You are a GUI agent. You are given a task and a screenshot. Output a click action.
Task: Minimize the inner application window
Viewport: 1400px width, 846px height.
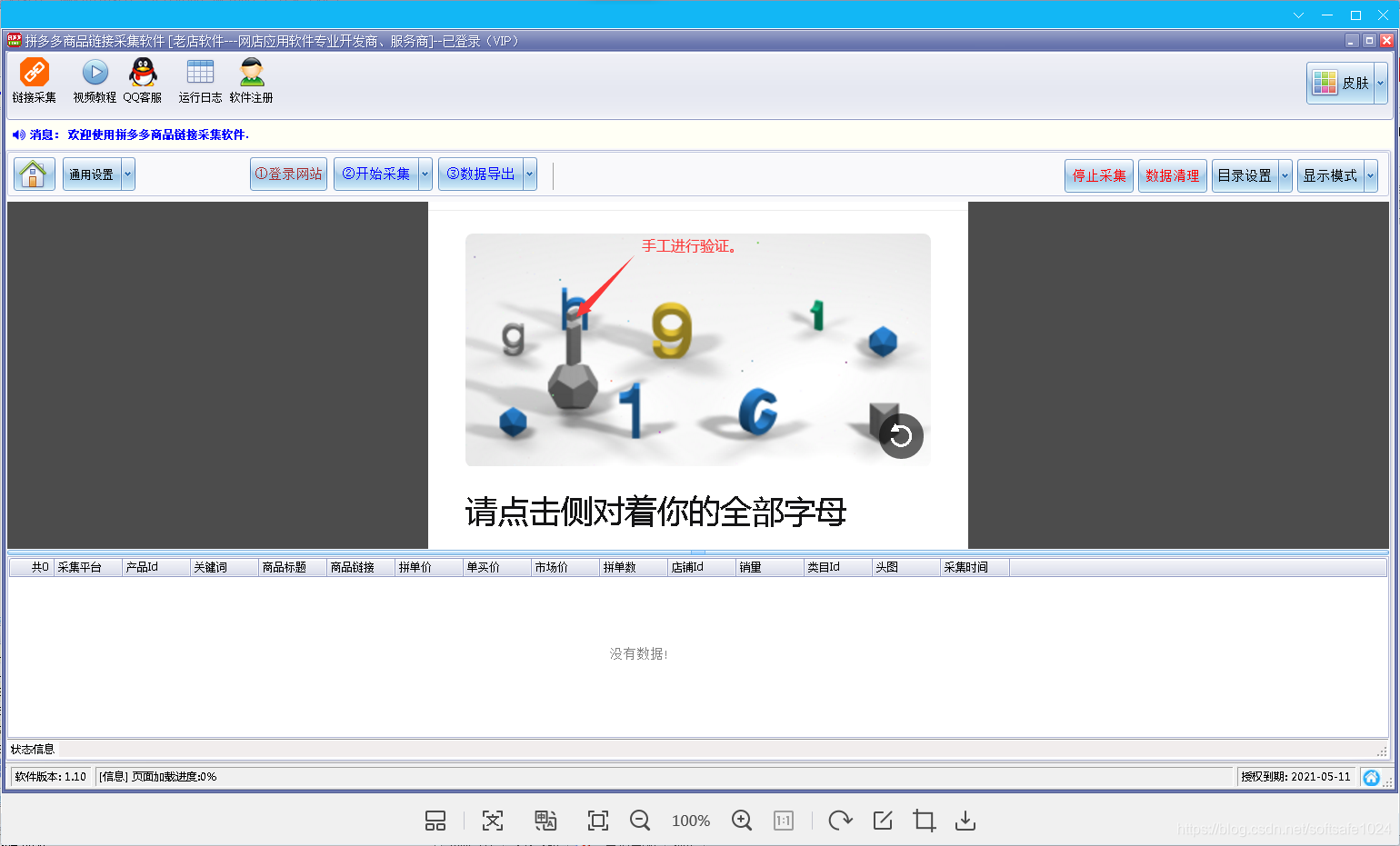1352,40
